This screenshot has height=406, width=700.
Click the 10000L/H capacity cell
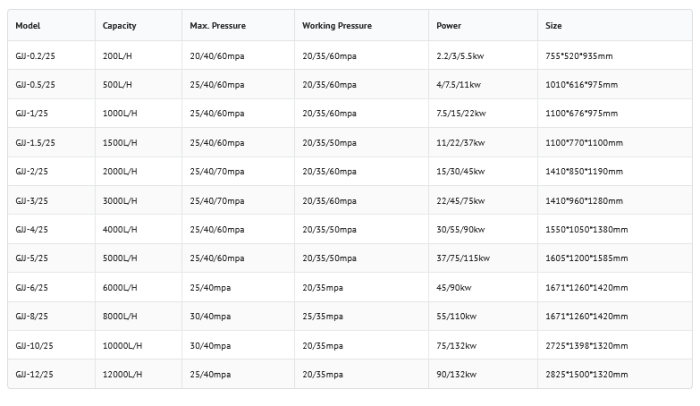tap(124, 345)
